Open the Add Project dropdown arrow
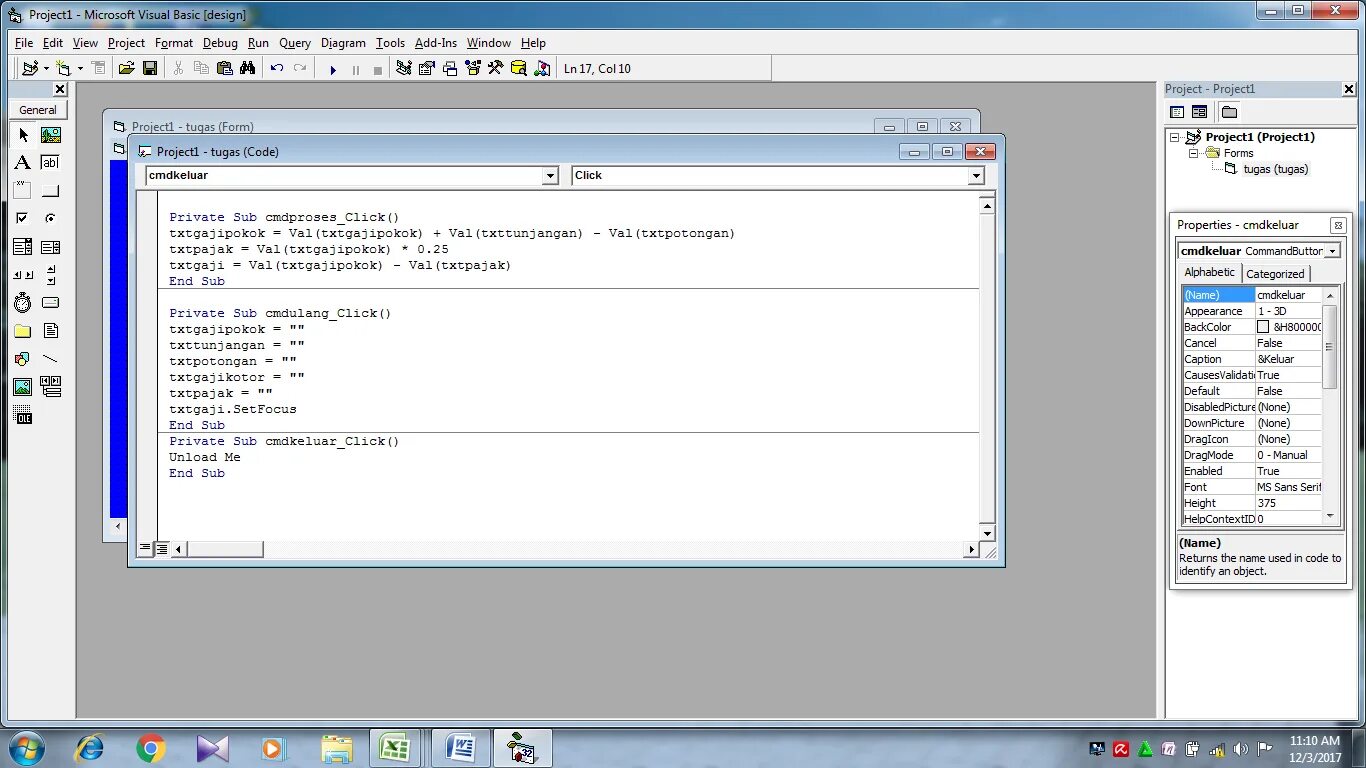The height and width of the screenshot is (768, 1366). pyautogui.click(x=46, y=69)
